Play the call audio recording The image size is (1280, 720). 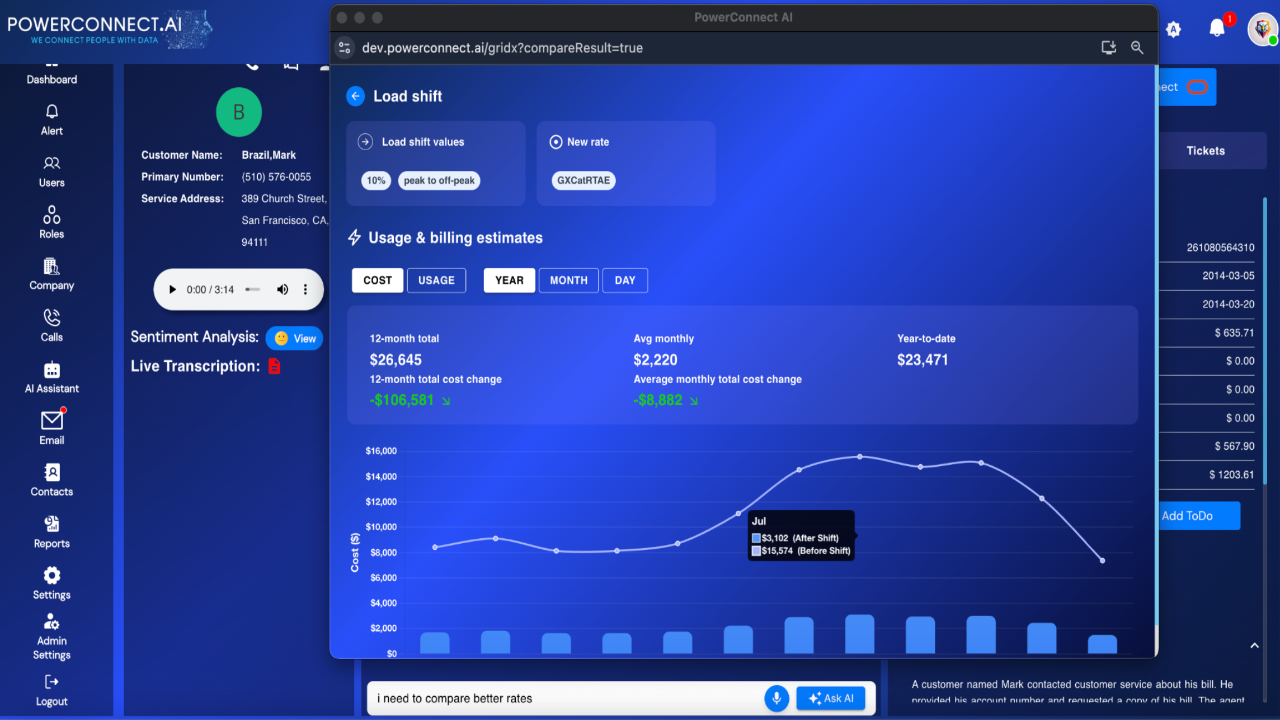pos(172,290)
